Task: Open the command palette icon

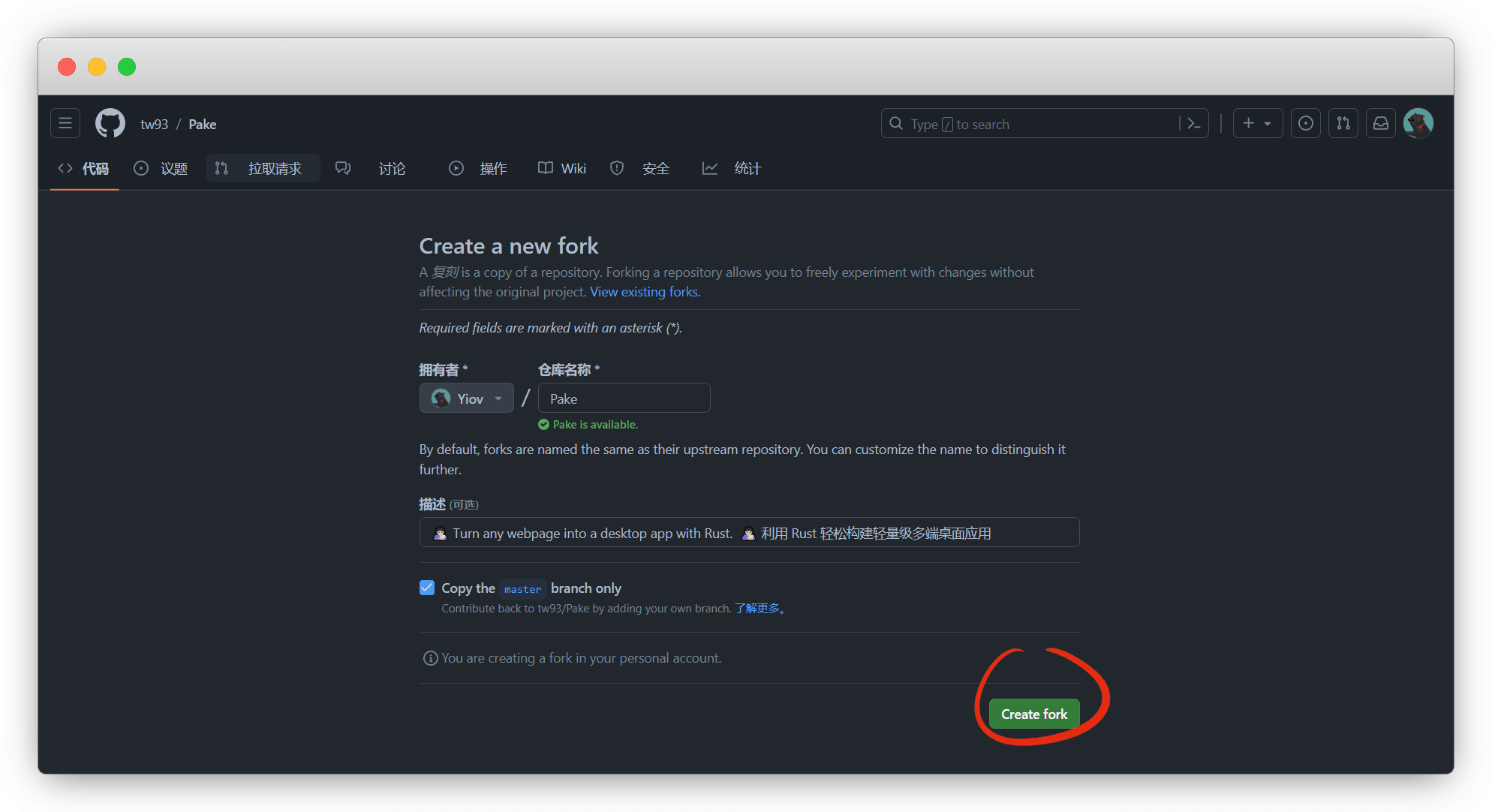Action: pyautogui.click(x=1193, y=124)
